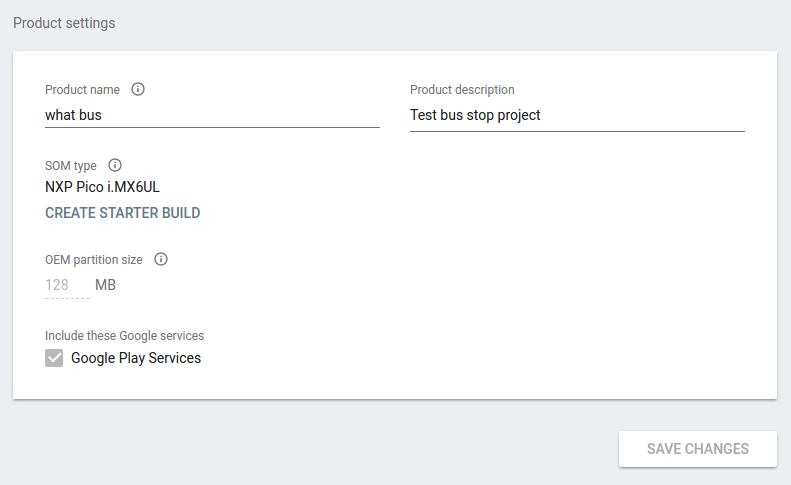The height and width of the screenshot is (485, 791).
Task: Focus the Product name field containing 'what bus'
Action: 212,116
